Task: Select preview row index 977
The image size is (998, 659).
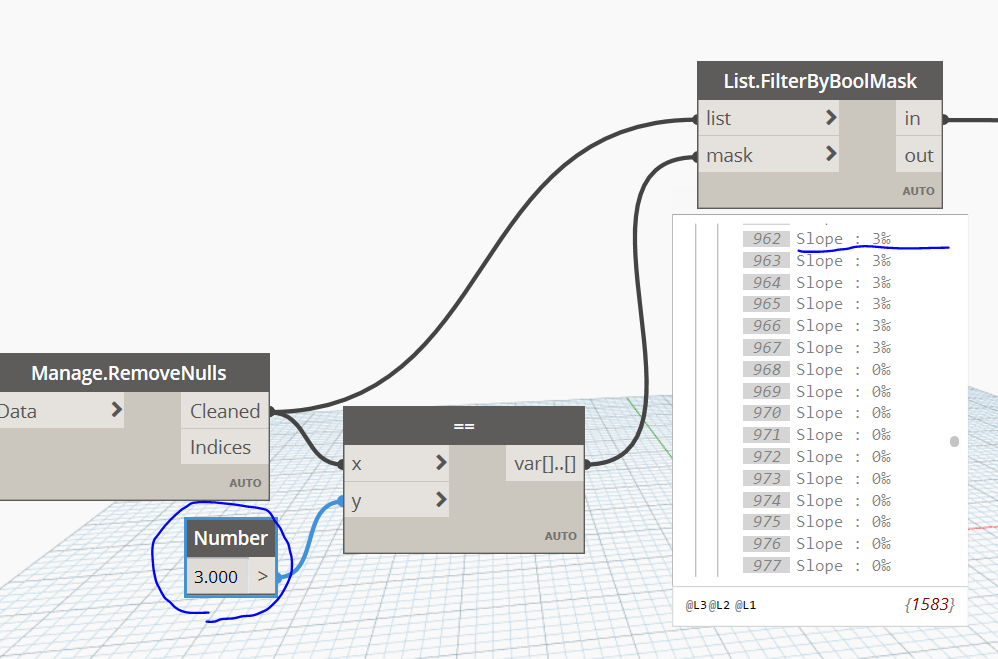Action: click(x=766, y=565)
